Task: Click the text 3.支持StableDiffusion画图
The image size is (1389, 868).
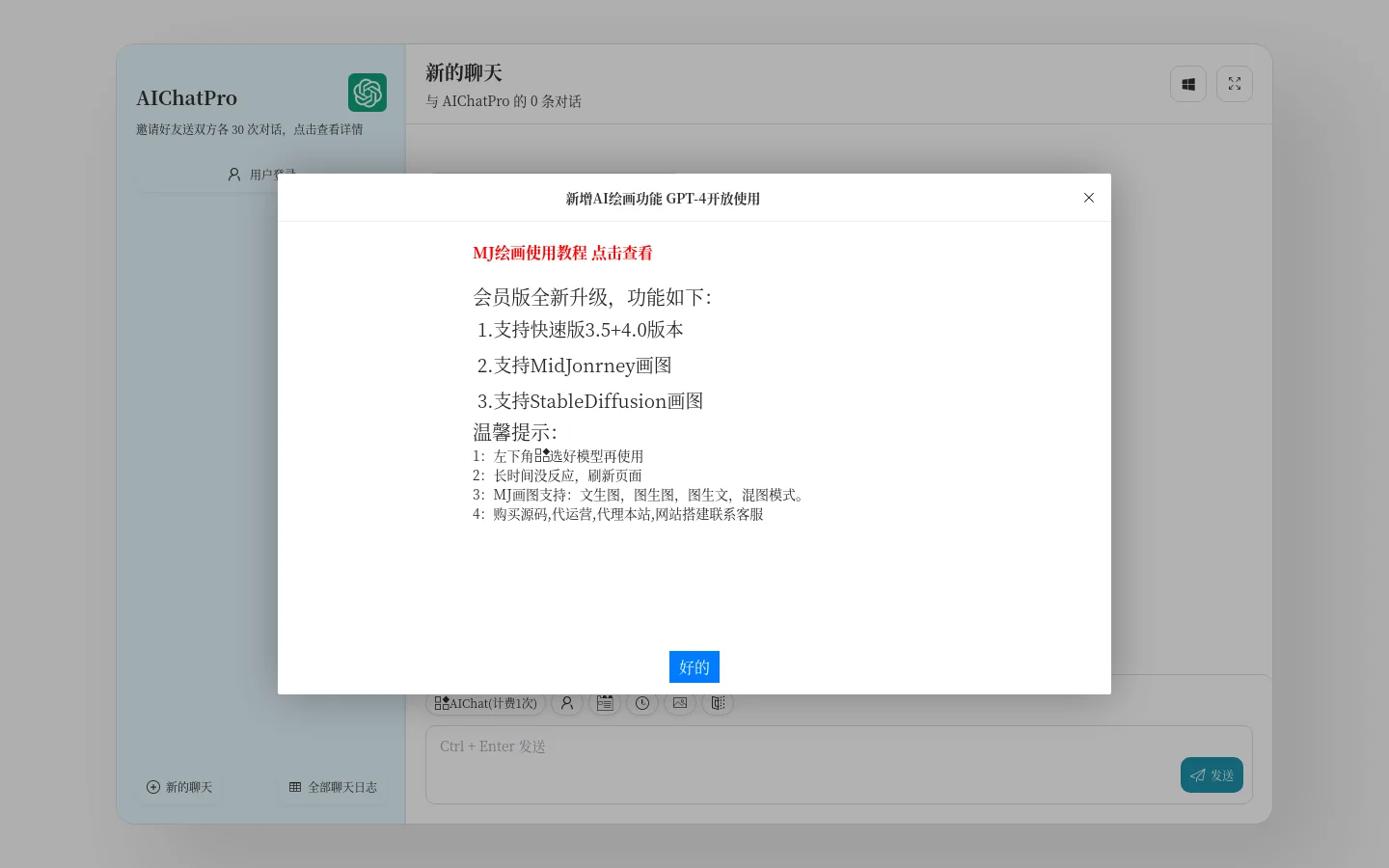Action: 589,401
